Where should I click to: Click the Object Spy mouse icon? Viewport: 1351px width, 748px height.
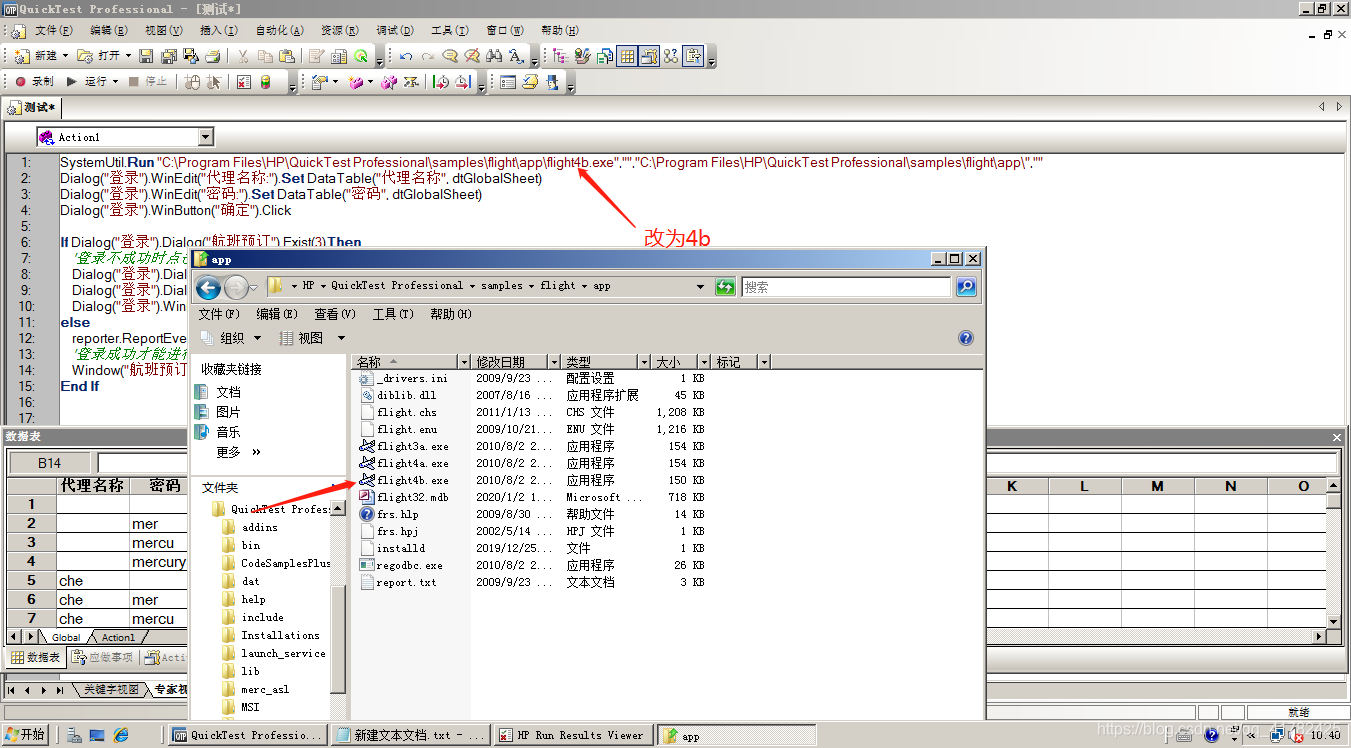click(192, 82)
